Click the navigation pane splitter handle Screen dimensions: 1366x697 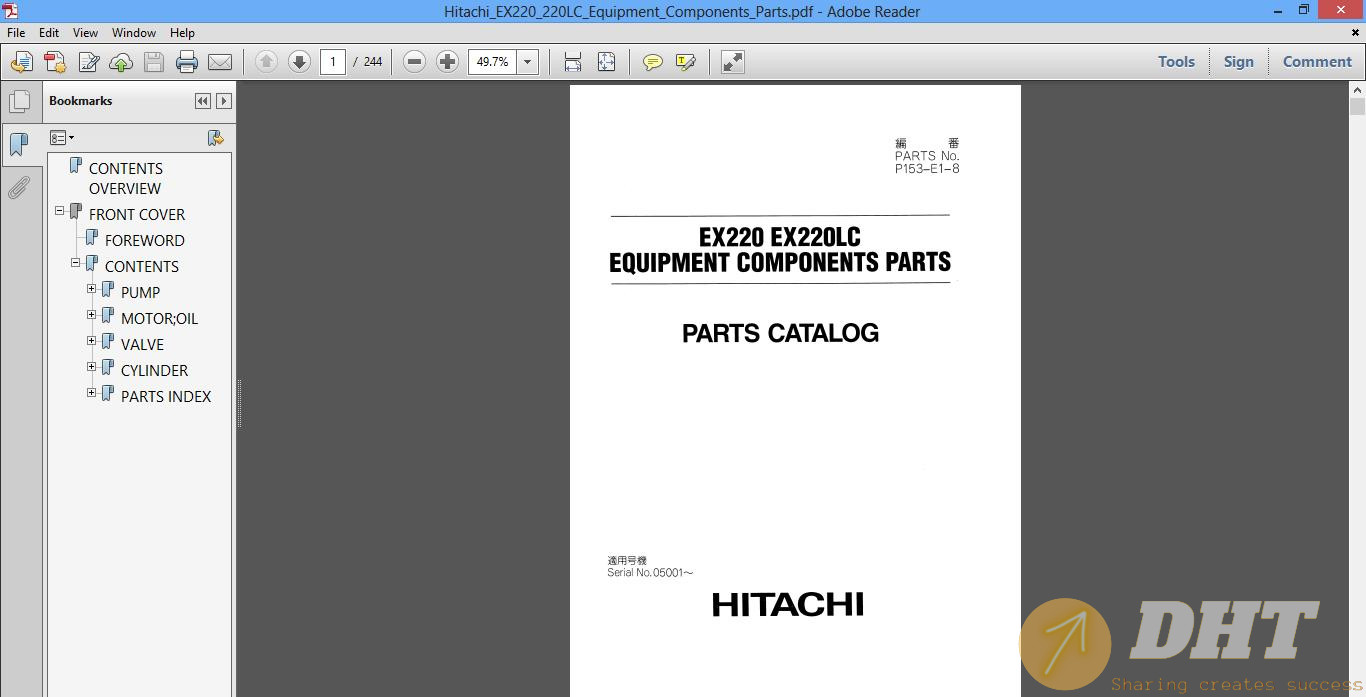[x=239, y=403]
